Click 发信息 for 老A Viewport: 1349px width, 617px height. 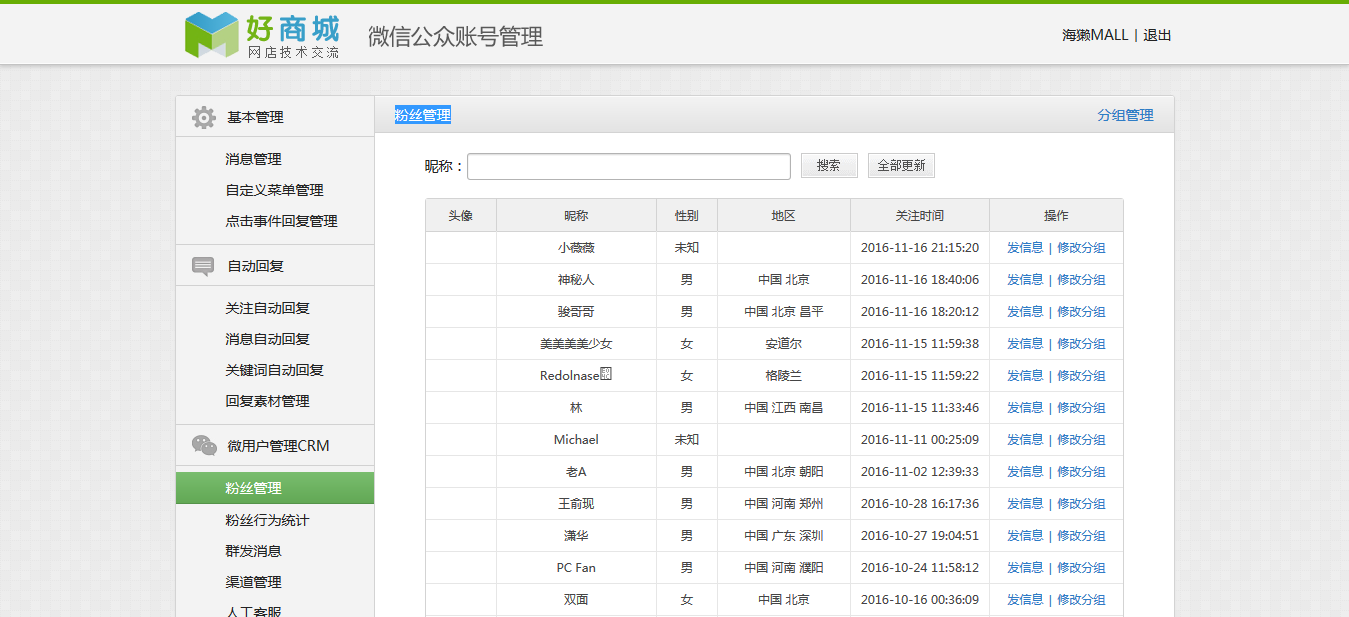coord(1025,472)
